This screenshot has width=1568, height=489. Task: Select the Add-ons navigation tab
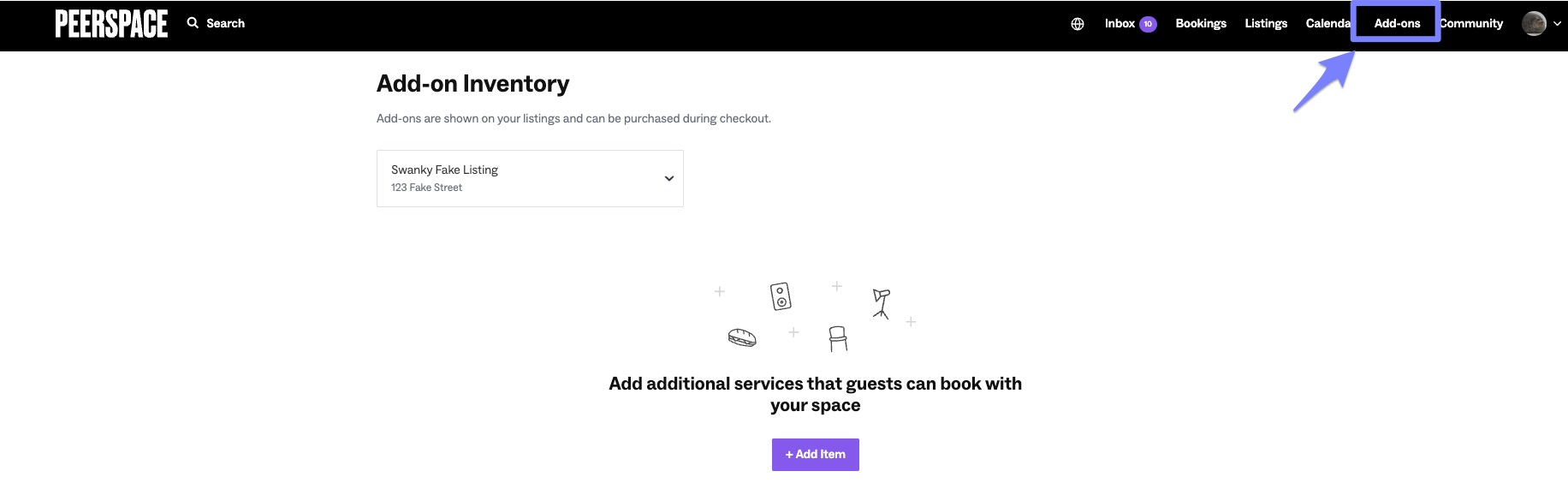1397,24
